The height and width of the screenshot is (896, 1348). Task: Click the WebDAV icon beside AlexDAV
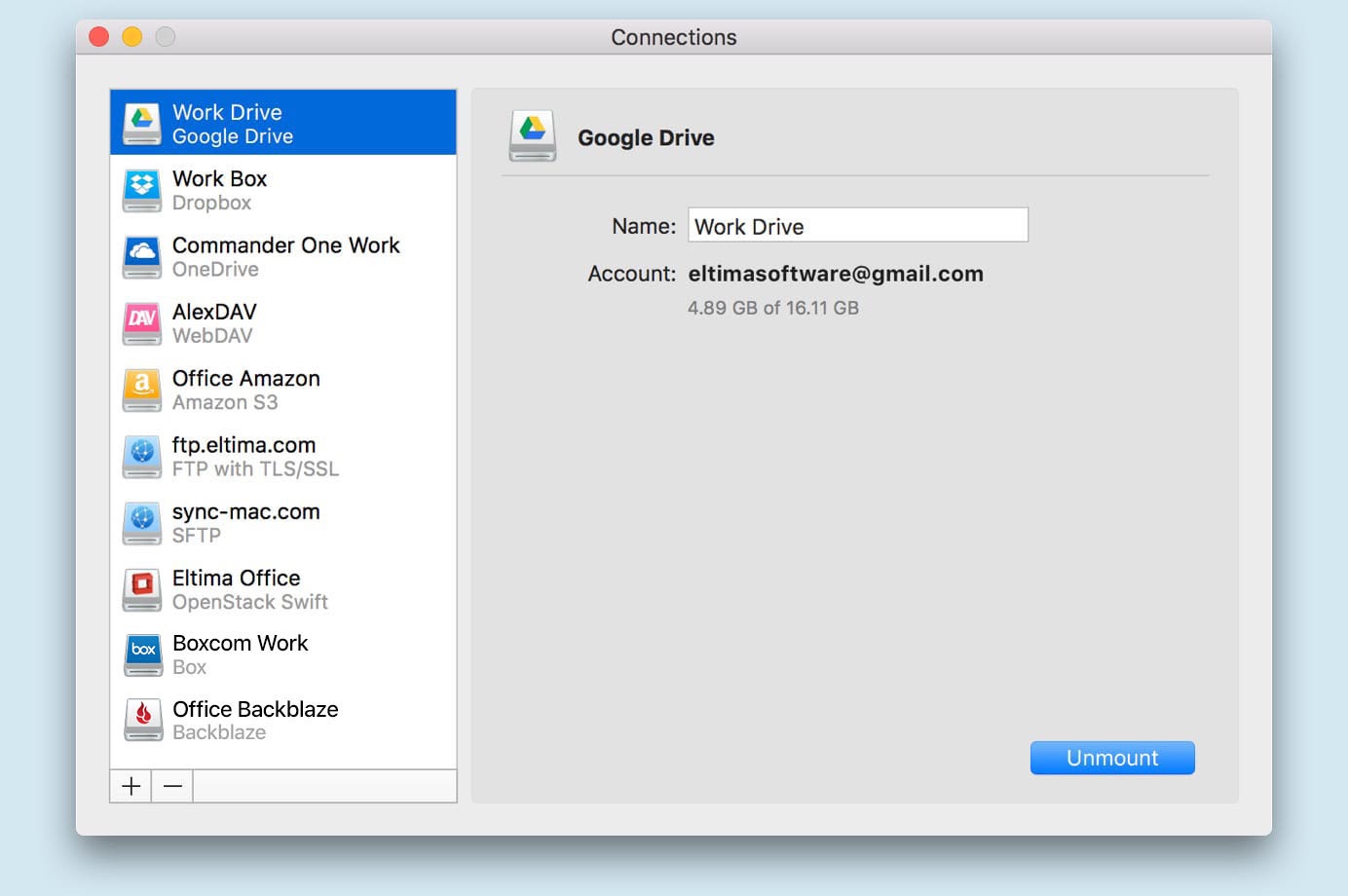[142, 323]
